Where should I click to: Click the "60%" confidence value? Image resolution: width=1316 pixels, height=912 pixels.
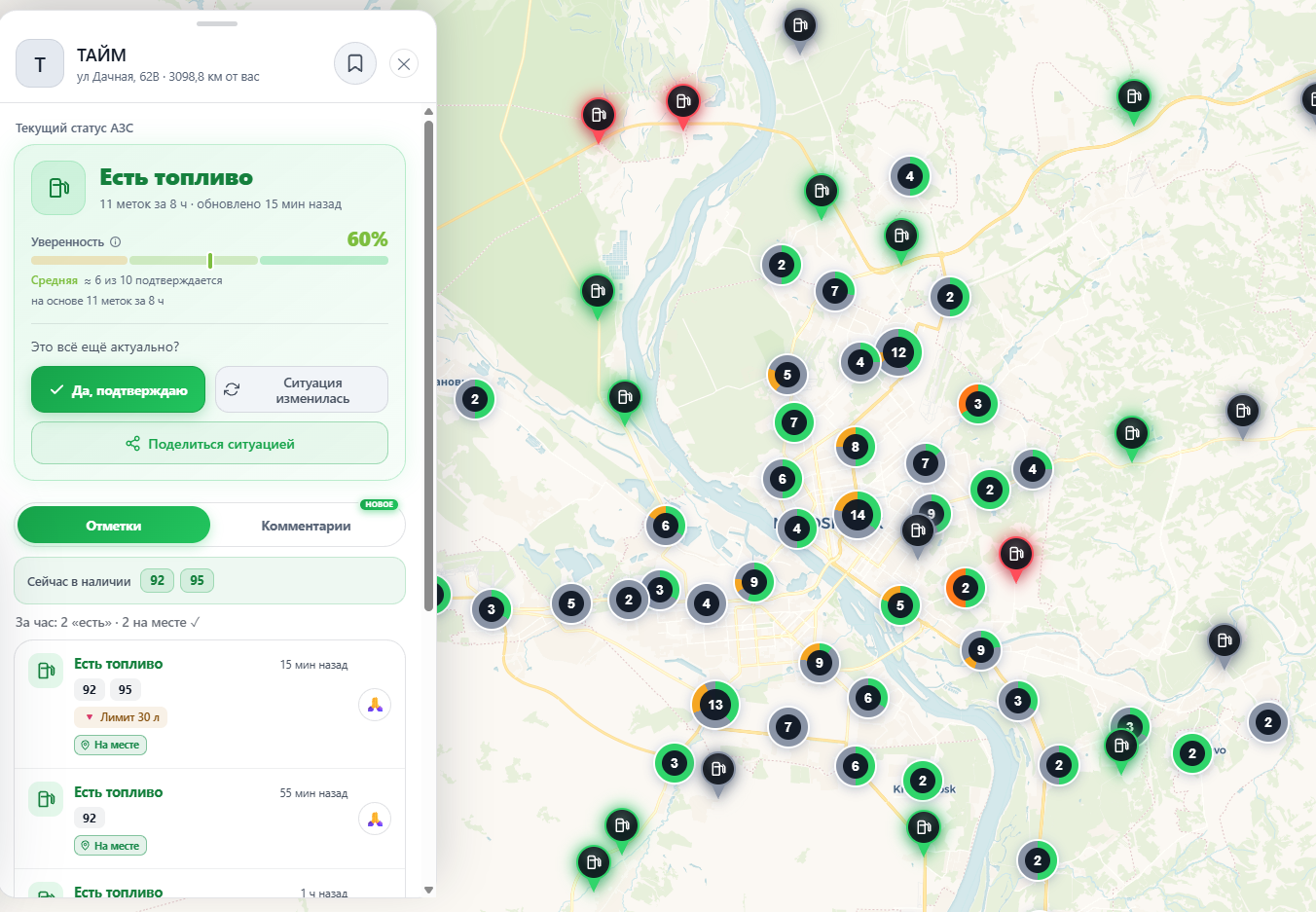[368, 239]
